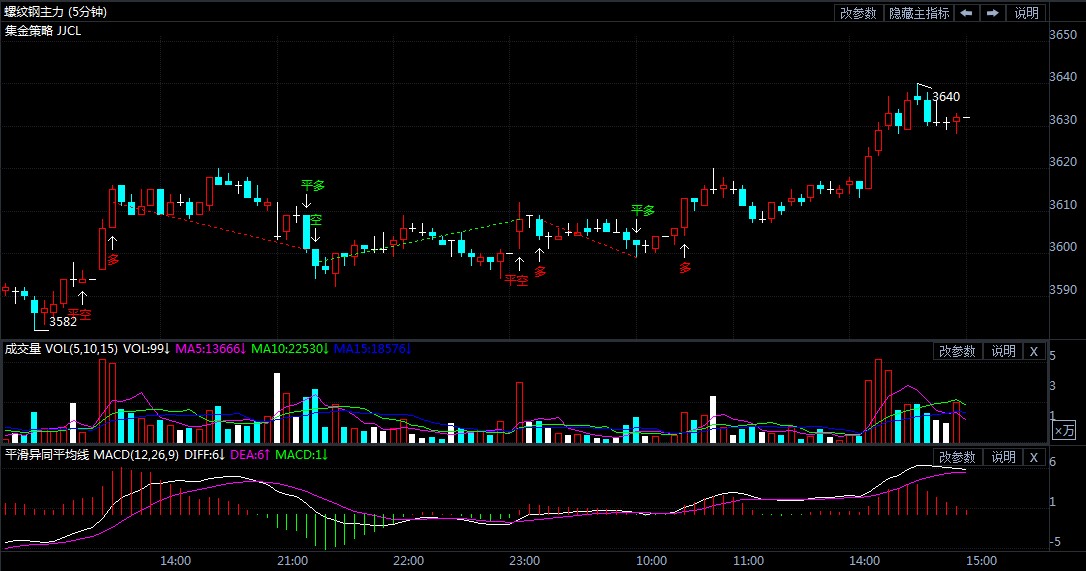
Task: Open 说明 for the volume panel
Action: pos(1003,351)
